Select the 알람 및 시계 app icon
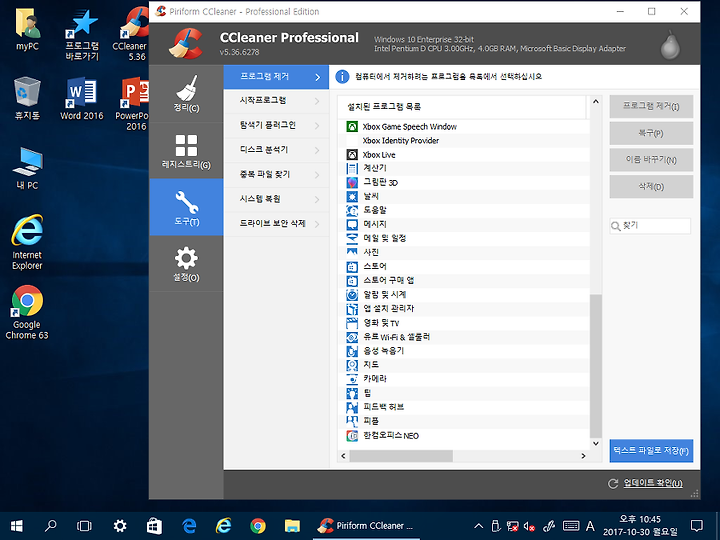This screenshot has width=720, height=540. pyautogui.click(x=352, y=294)
